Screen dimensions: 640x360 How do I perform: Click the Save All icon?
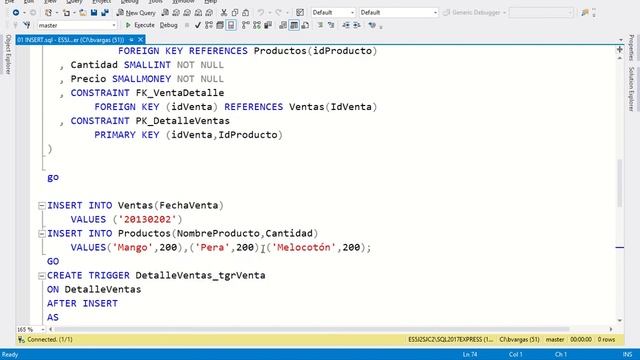point(105,13)
